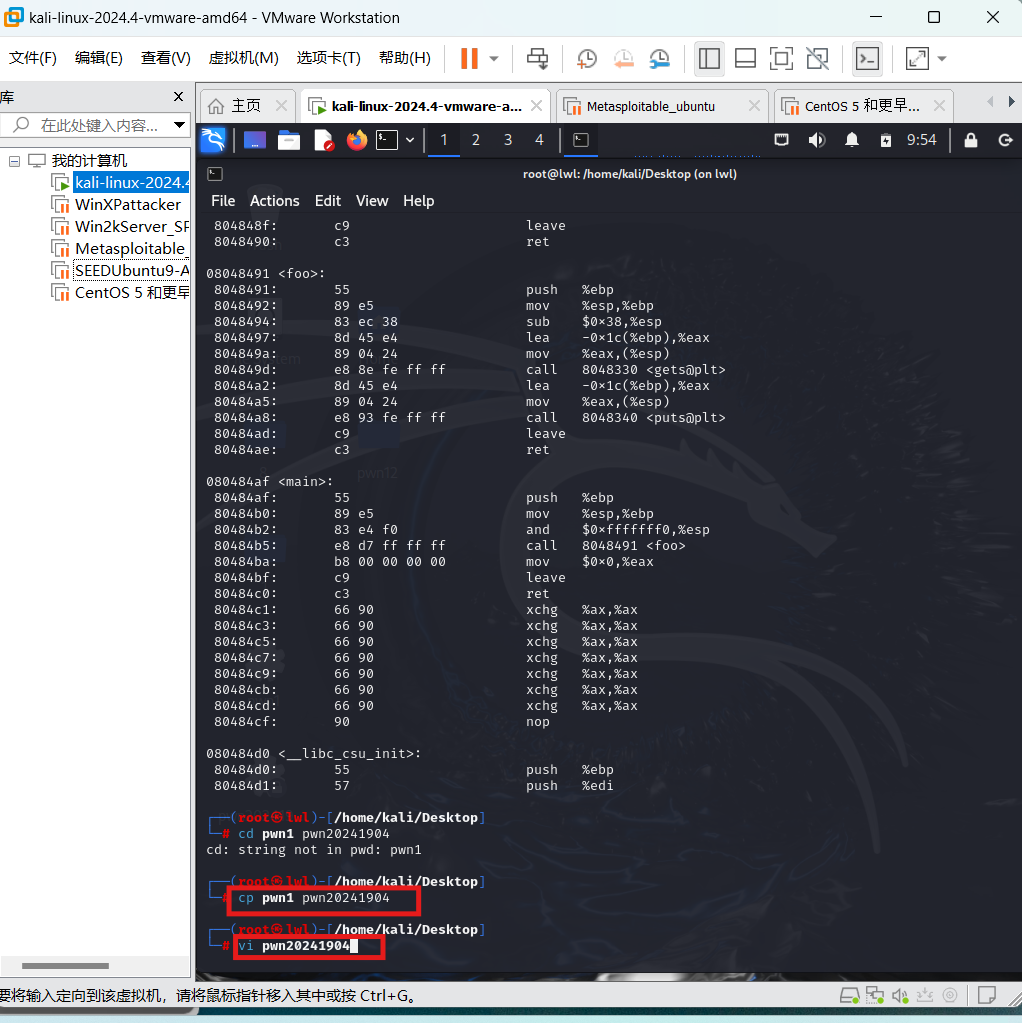Screen dimensions: 1022x1023
Task: Open the Kali notifications bell icon
Action: click(x=852, y=140)
